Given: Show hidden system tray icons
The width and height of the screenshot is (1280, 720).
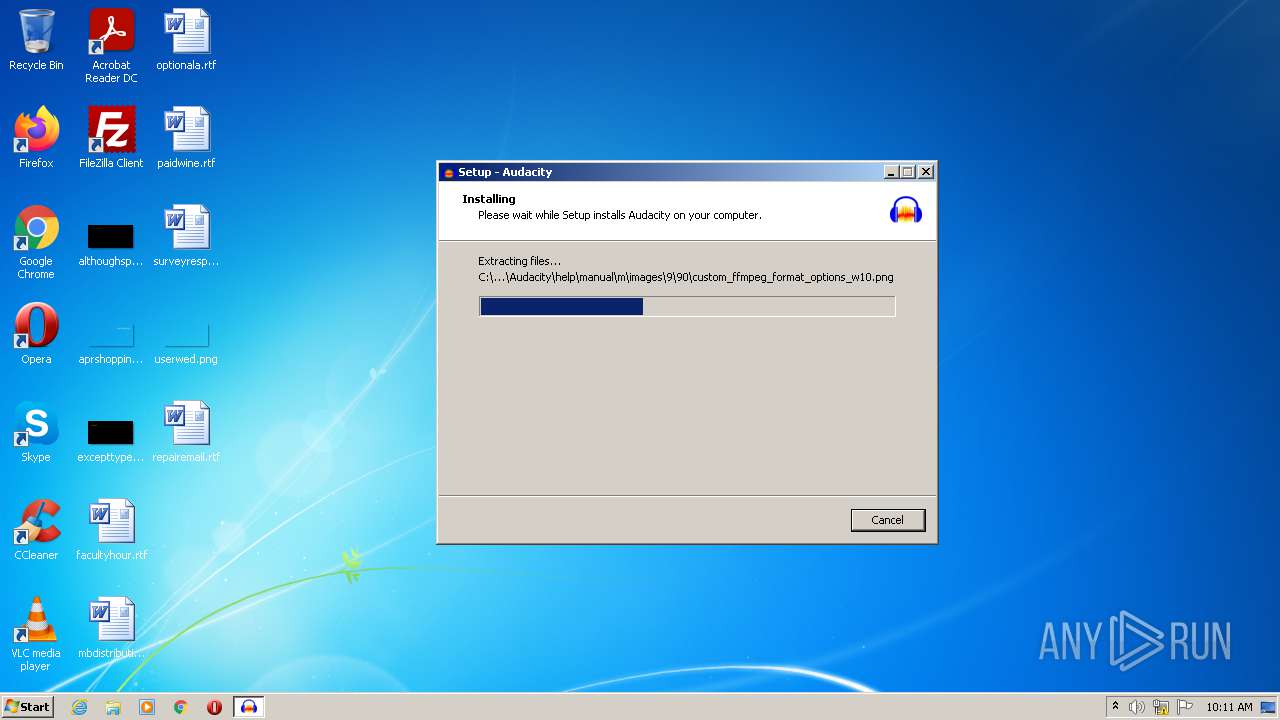Looking at the screenshot, I should point(1115,707).
